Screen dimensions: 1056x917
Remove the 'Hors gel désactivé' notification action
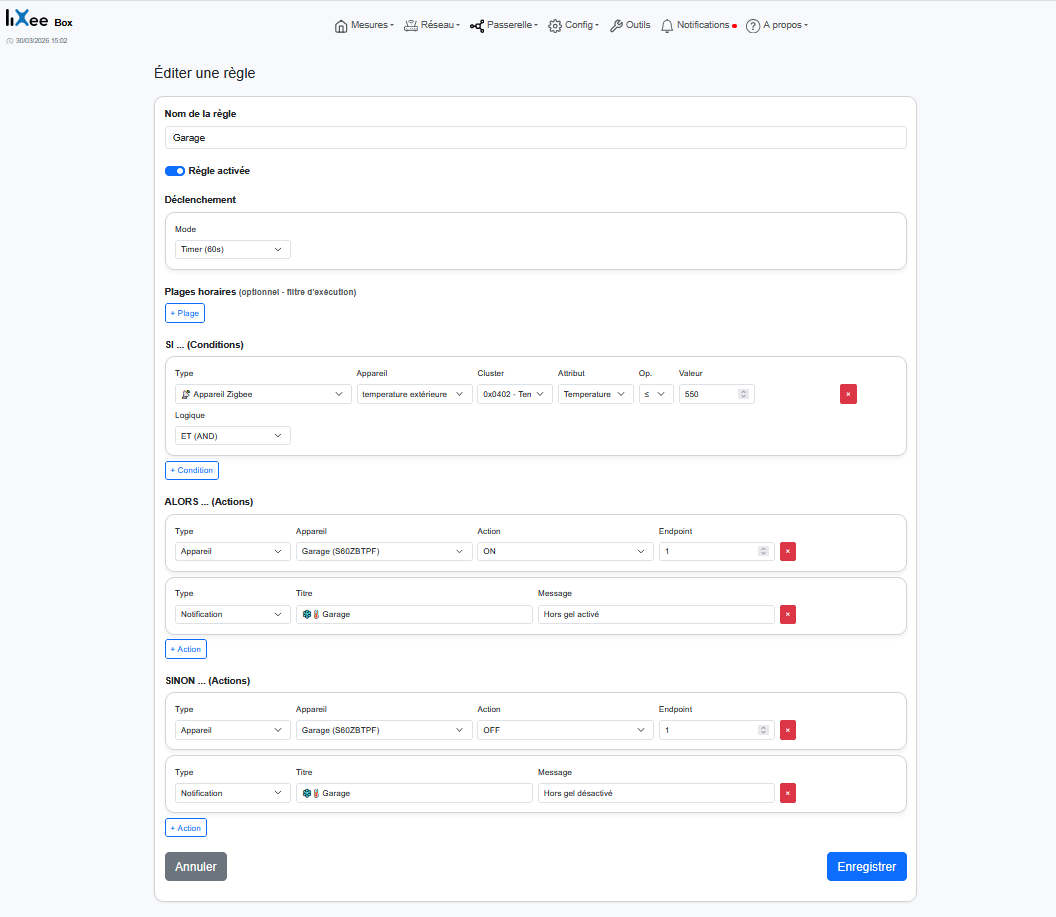pos(788,793)
